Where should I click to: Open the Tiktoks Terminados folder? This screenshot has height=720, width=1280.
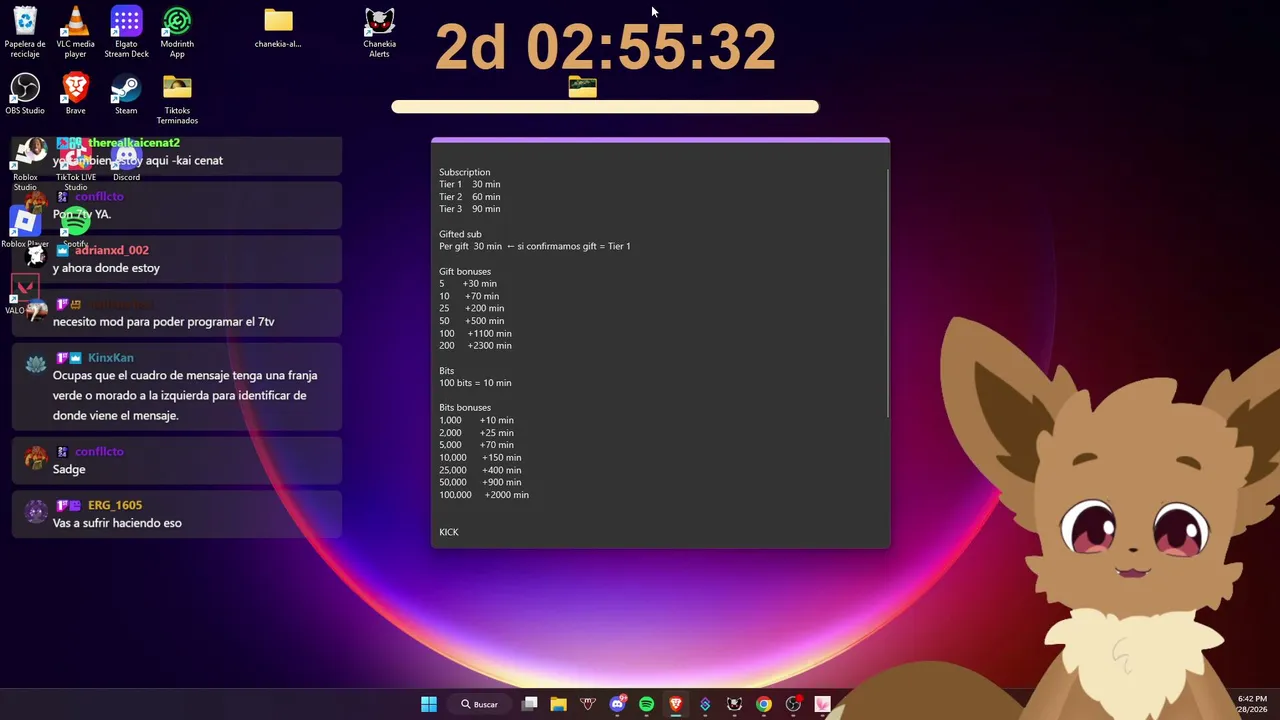coord(177,98)
